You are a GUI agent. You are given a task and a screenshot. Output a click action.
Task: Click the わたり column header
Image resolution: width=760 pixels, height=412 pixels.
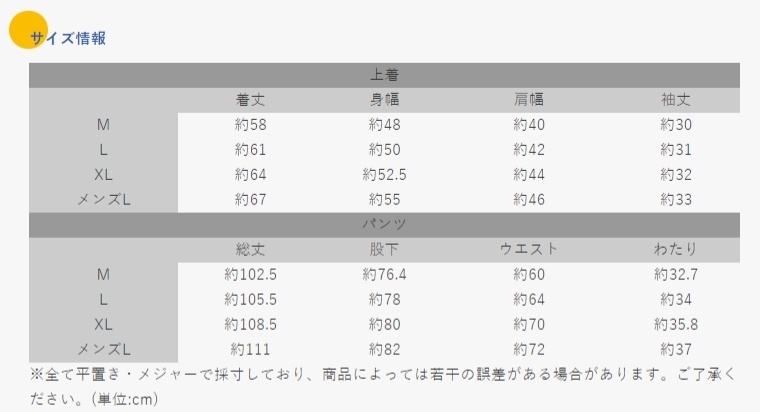(676, 250)
